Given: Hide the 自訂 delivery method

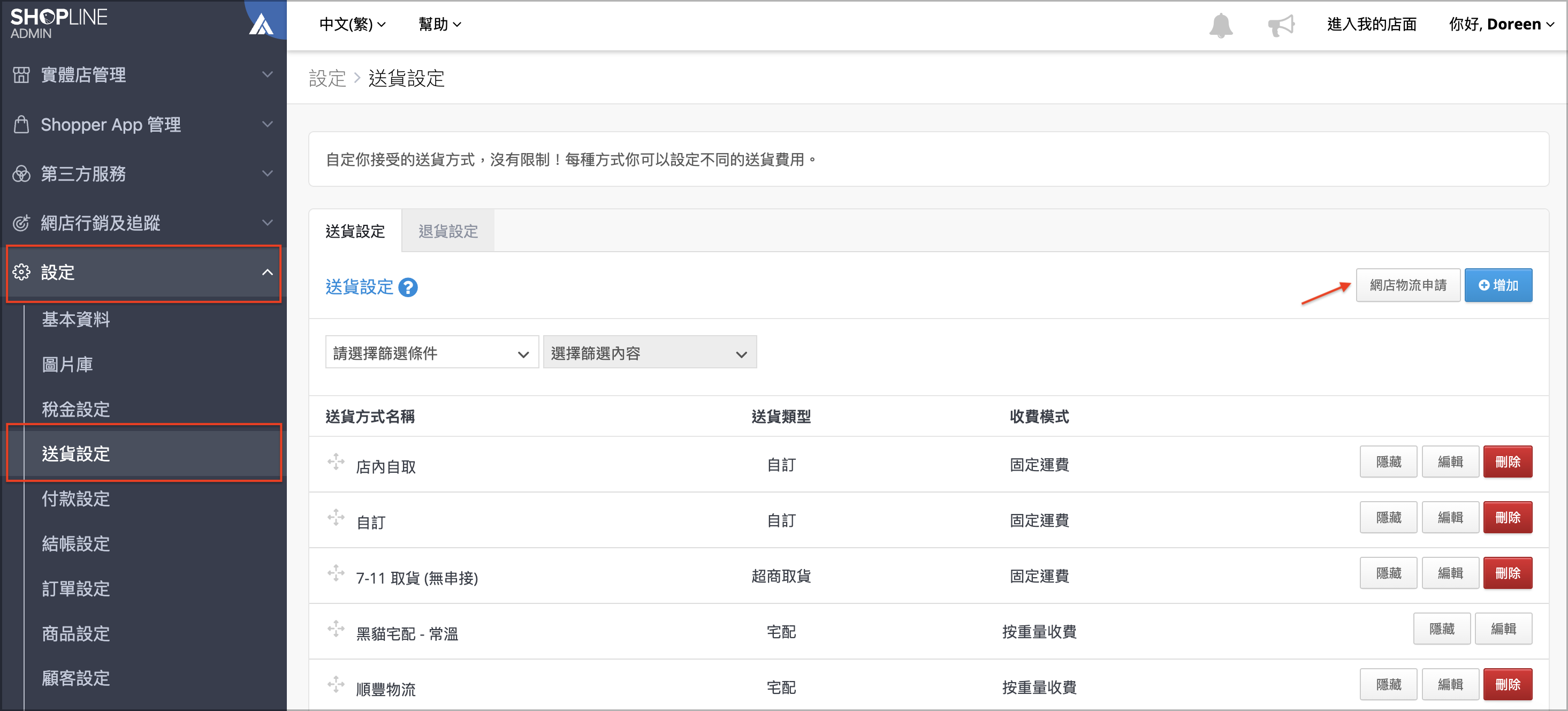Looking at the screenshot, I should click(x=1388, y=517).
